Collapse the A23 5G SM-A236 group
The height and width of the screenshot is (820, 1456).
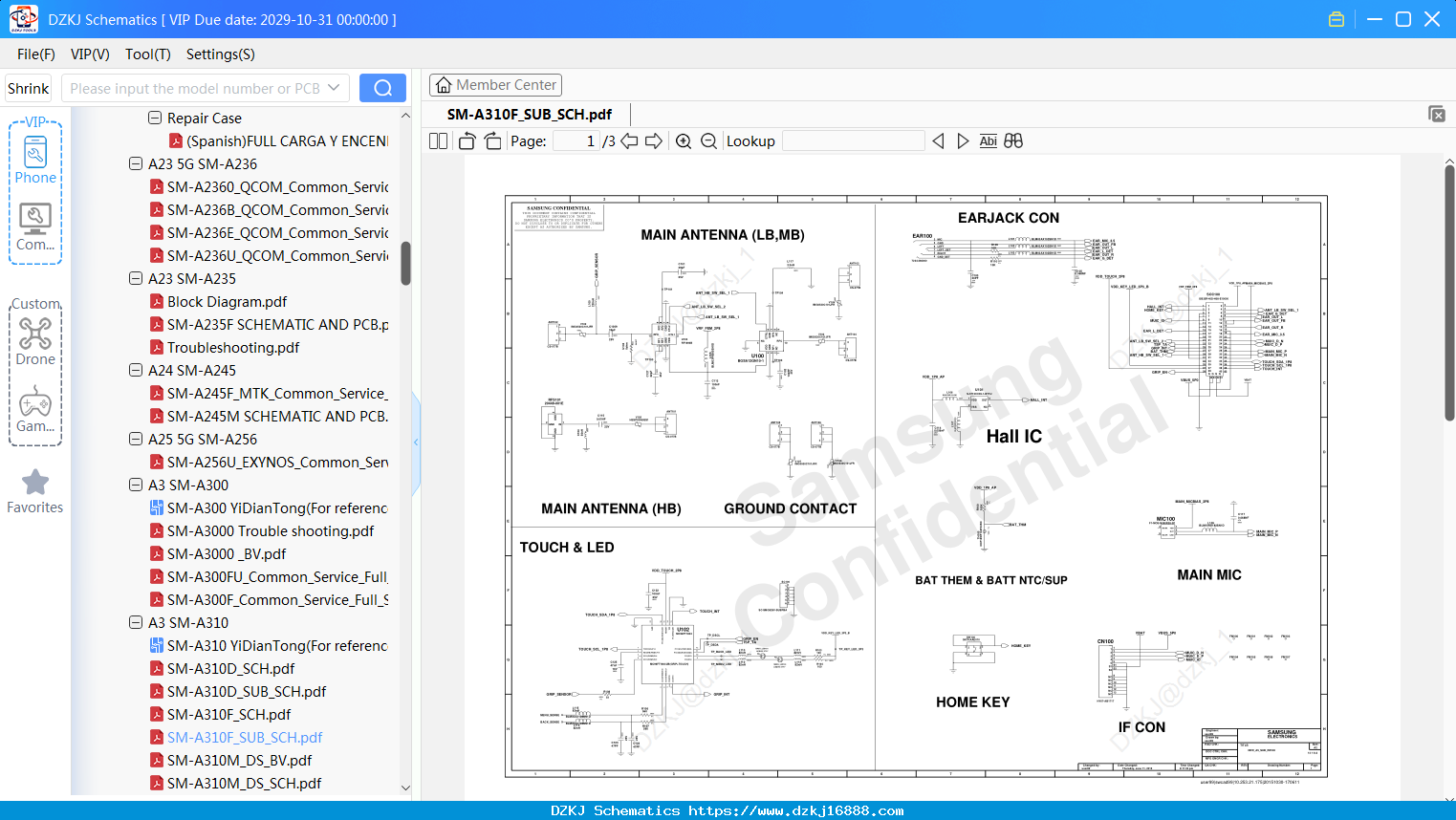pos(136,163)
